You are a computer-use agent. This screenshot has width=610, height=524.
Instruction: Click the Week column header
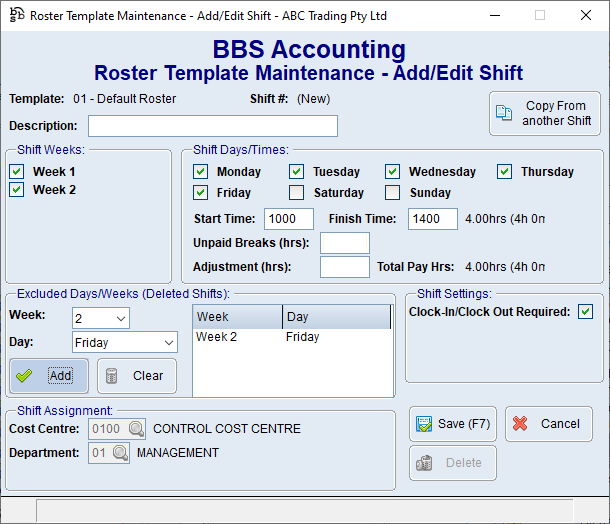[238, 317]
